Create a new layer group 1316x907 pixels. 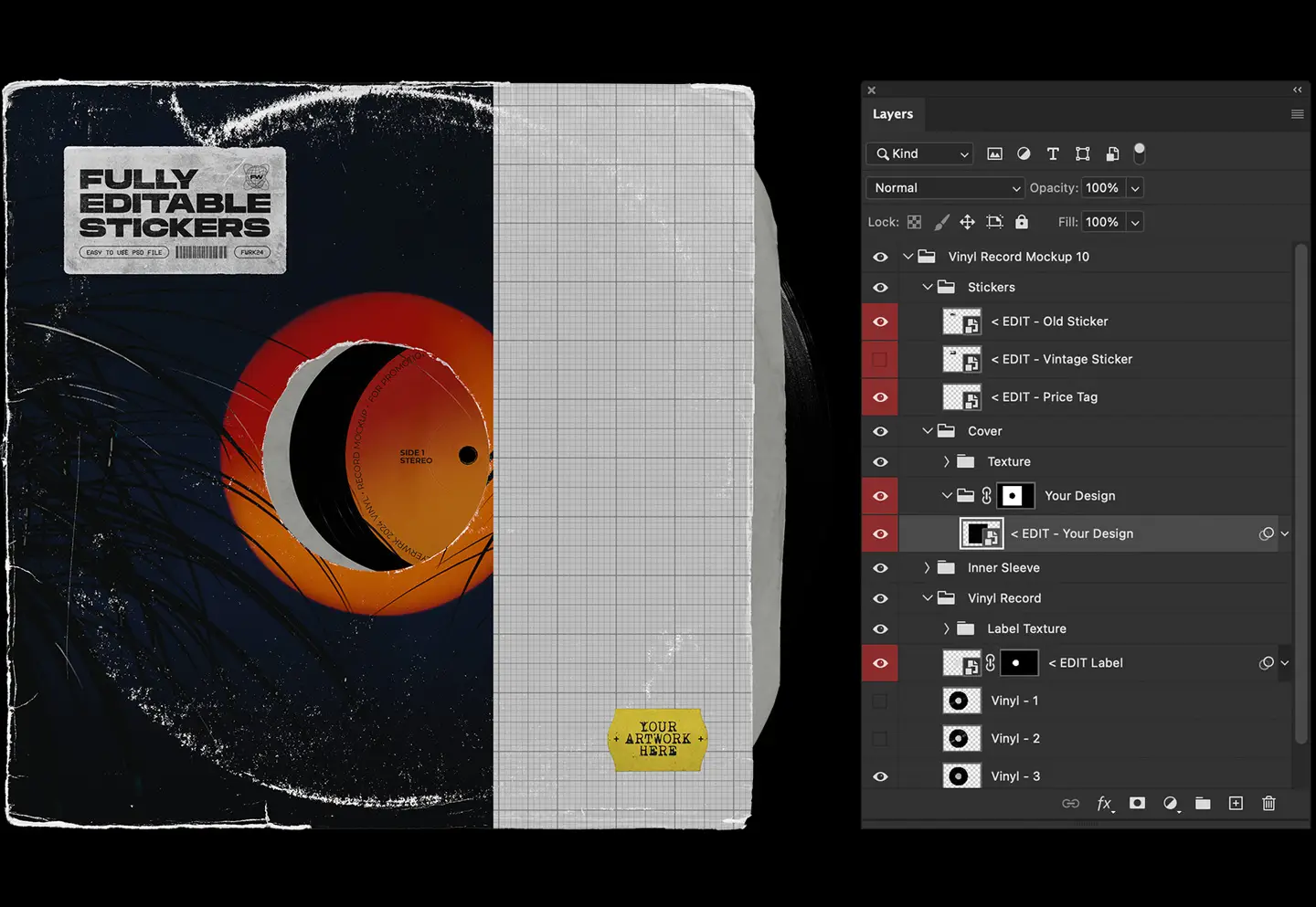coord(1203,804)
